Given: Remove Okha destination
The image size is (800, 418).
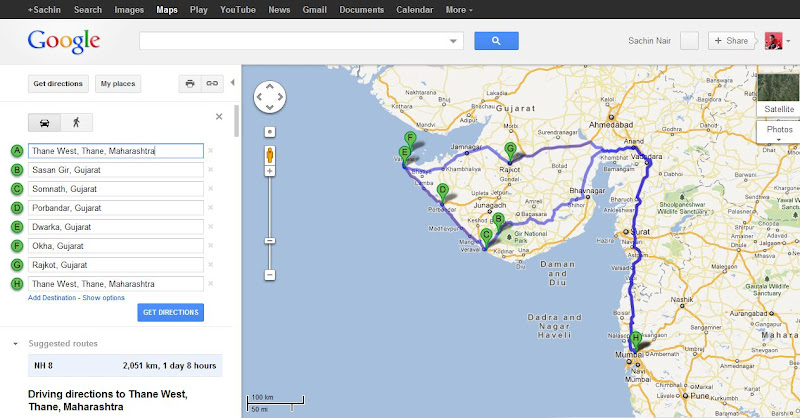Looking at the screenshot, I should click(x=210, y=245).
